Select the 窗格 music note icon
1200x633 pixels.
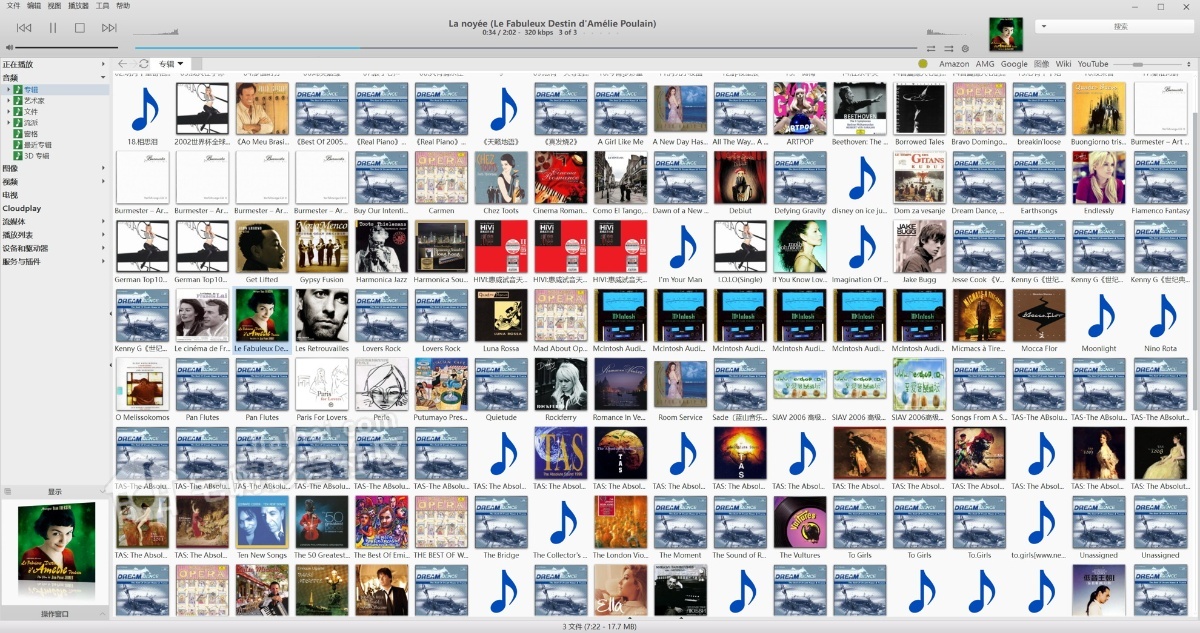[x=18, y=134]
